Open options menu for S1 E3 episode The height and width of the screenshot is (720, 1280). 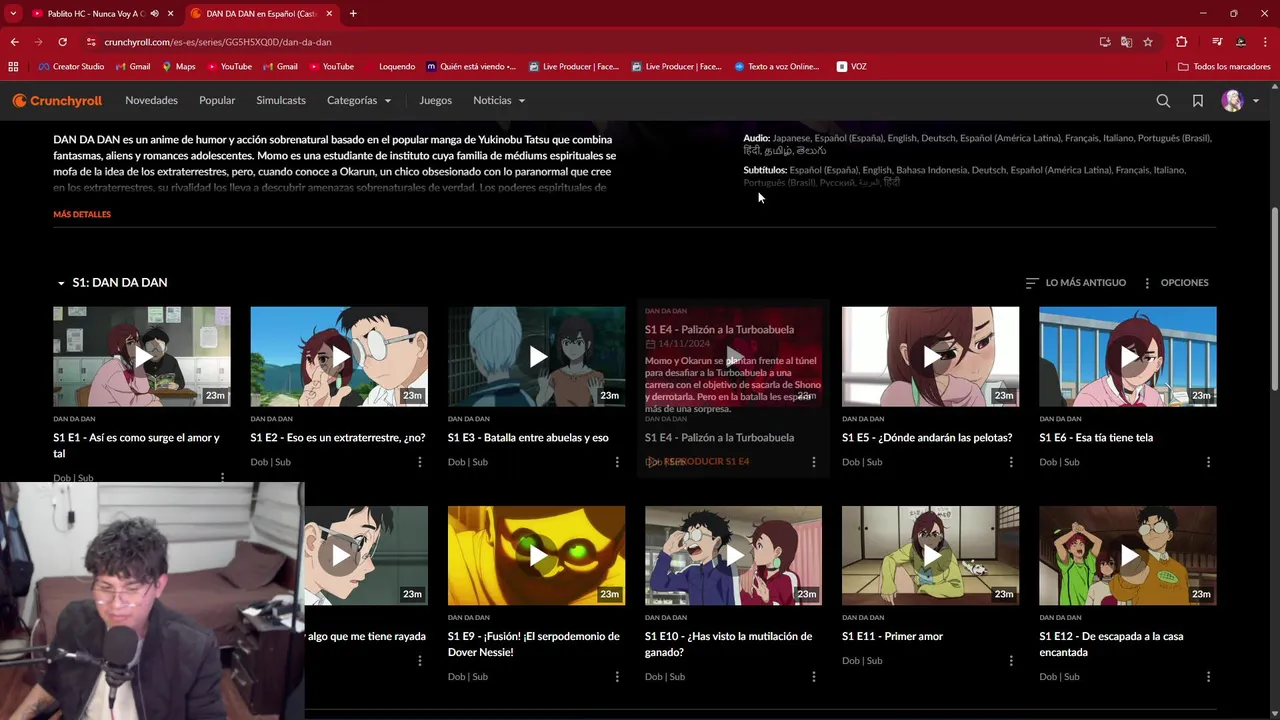coord(617,462)
